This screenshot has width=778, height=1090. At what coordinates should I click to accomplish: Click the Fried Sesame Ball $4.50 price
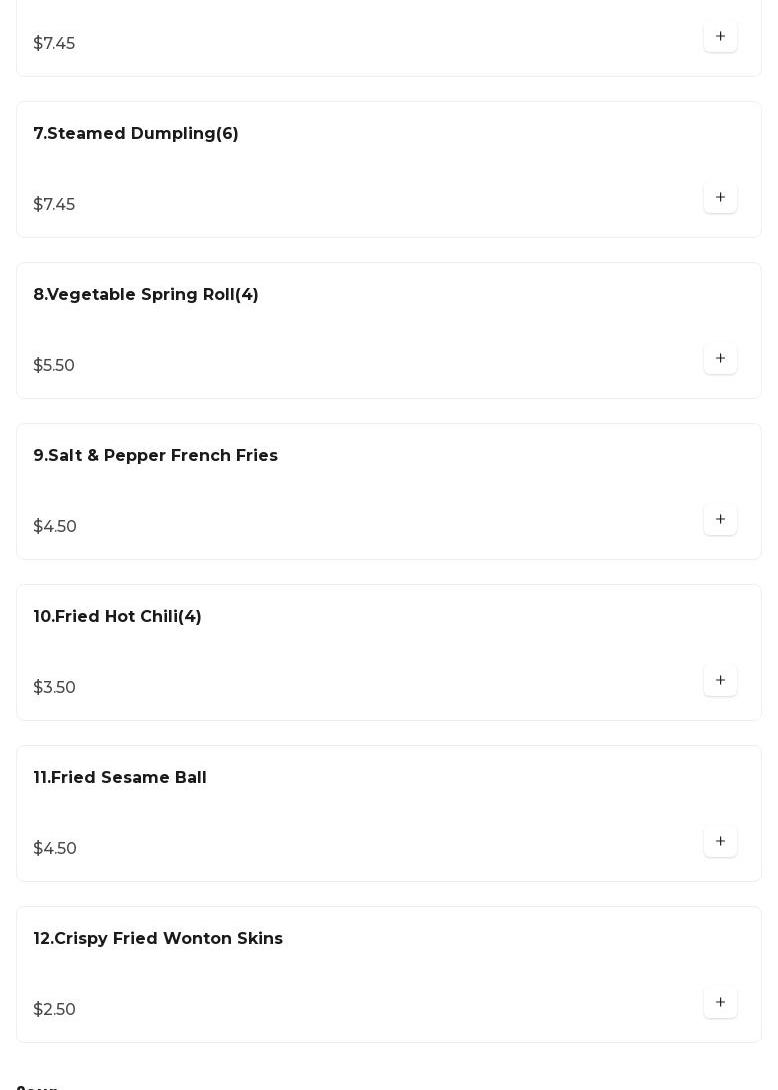coord(55,849)
